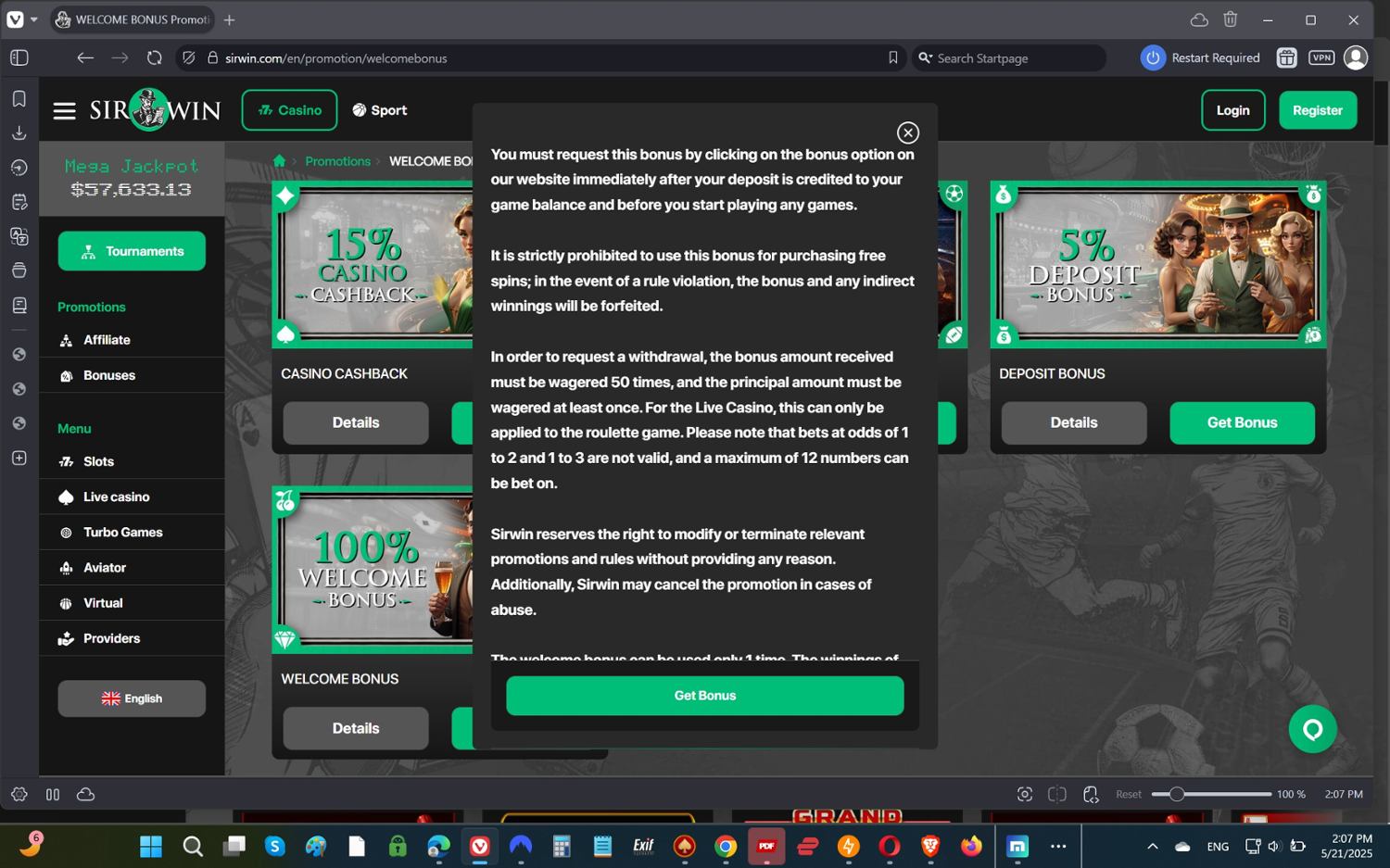Switch to the Sport tab
The image size is (1390, 868).
[x=380, y=110]
